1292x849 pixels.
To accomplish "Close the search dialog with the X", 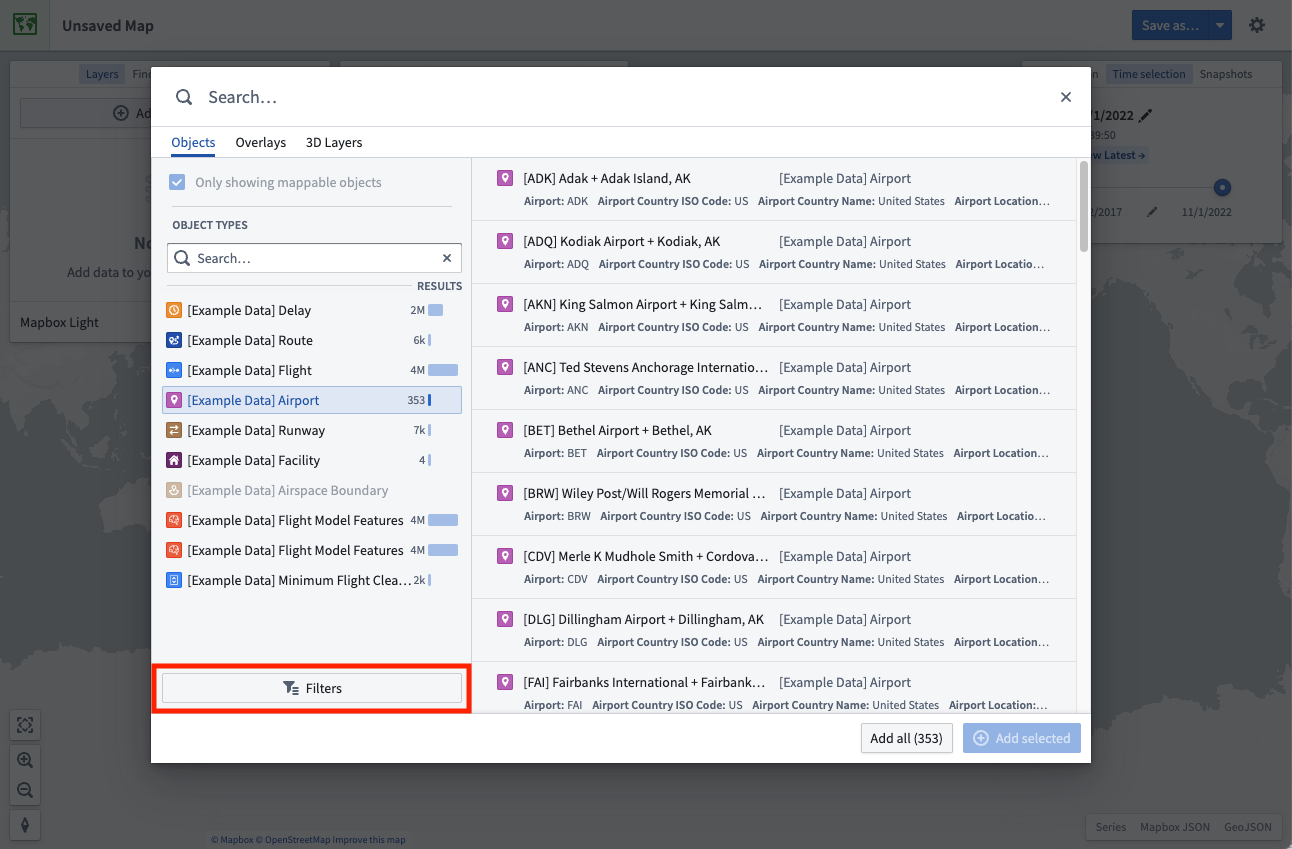I will [x=1066, y=97].
